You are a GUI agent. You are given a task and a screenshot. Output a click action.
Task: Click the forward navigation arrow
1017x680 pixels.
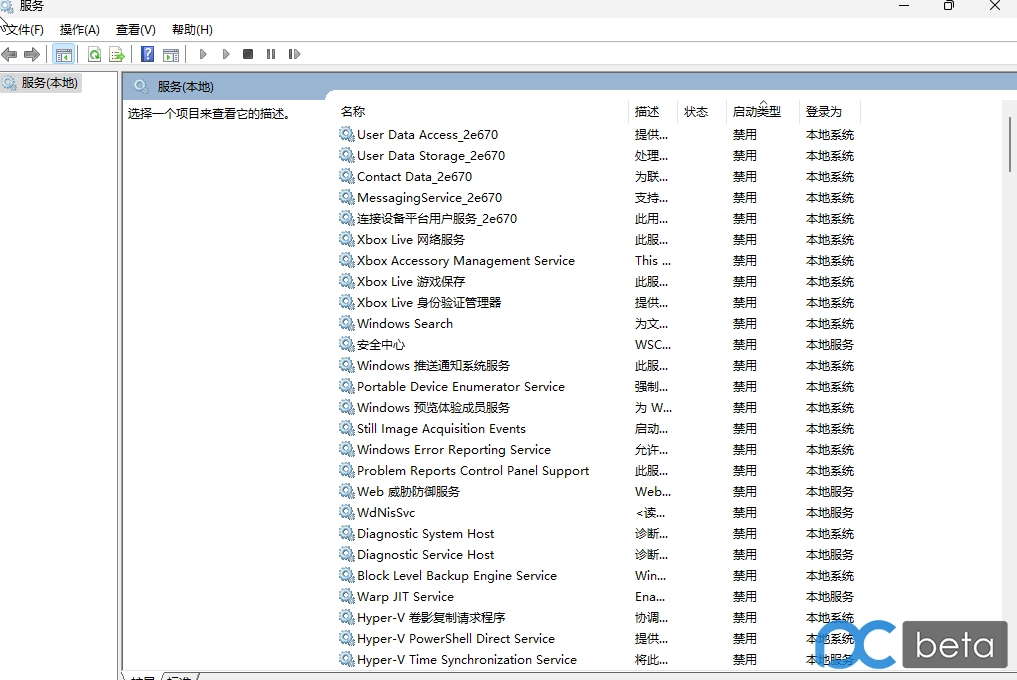pyautogui.click(x=32, y=54)
